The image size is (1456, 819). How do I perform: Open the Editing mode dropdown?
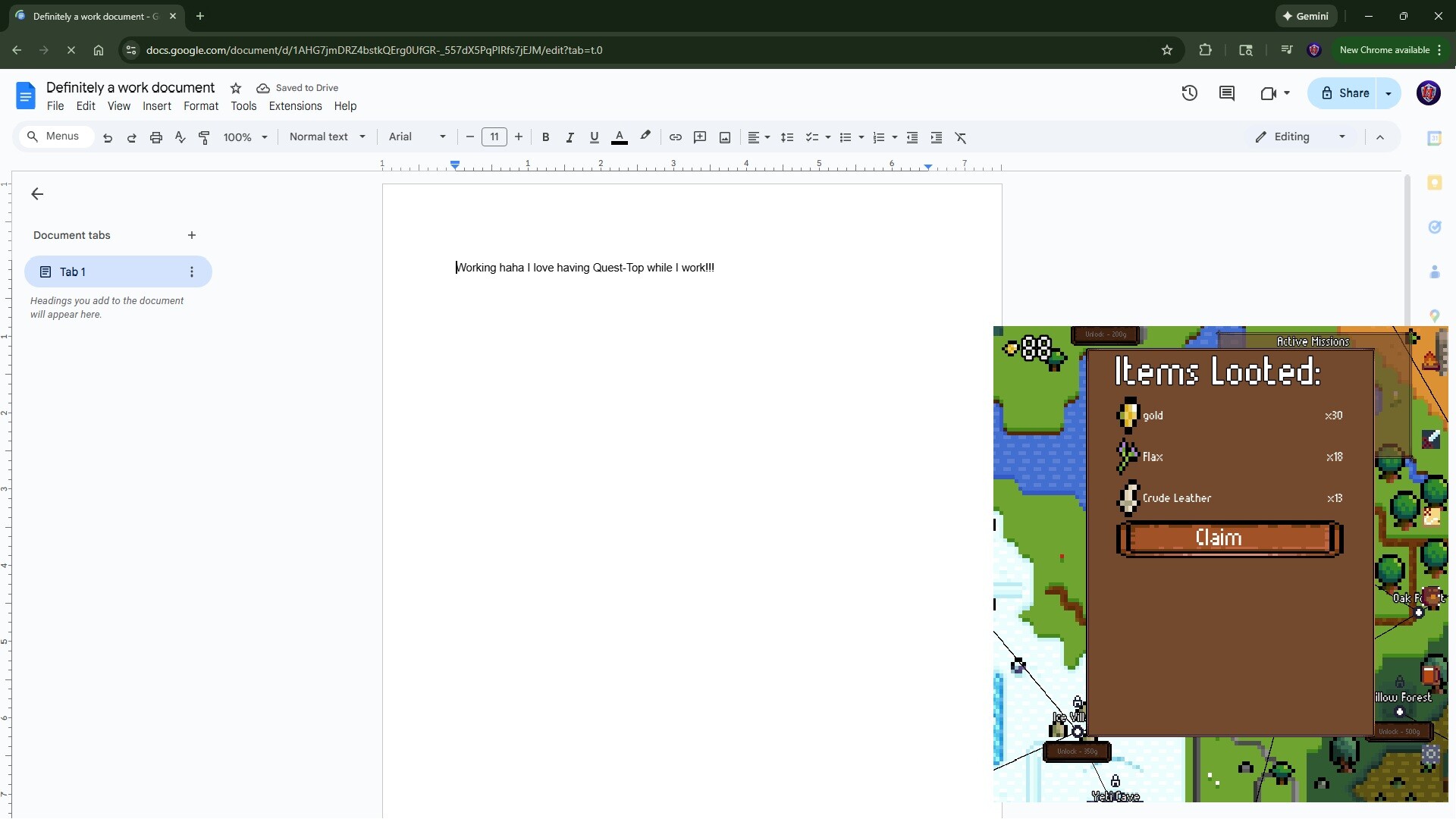click(x=1299, y=137)
